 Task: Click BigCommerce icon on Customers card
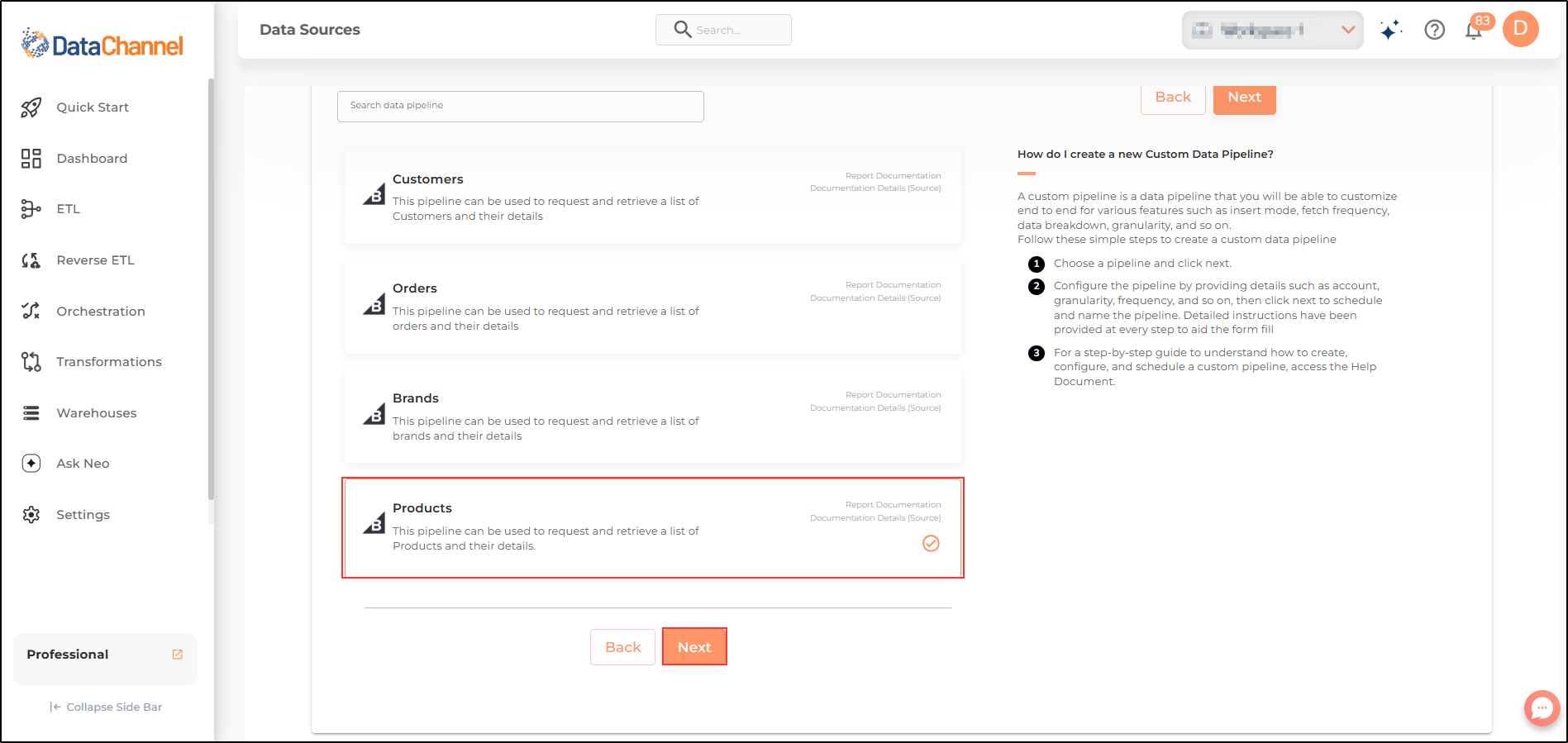(374, 193)
